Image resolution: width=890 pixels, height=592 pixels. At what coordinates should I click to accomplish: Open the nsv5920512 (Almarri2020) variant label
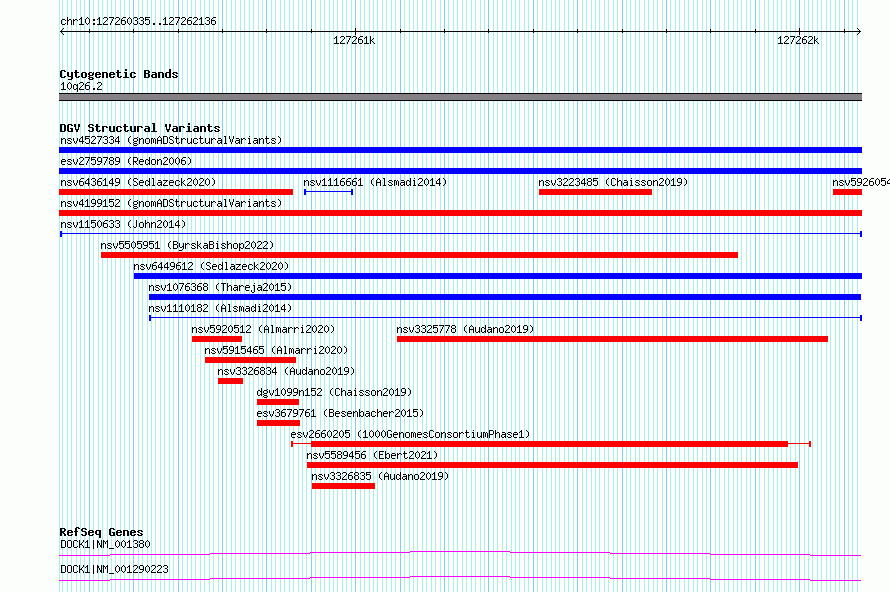tap(263, 329)
